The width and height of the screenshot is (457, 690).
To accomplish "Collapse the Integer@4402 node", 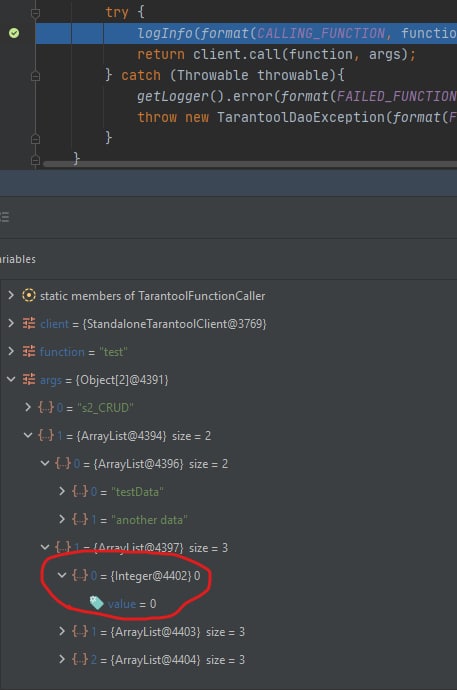I will tap(62, 575).
